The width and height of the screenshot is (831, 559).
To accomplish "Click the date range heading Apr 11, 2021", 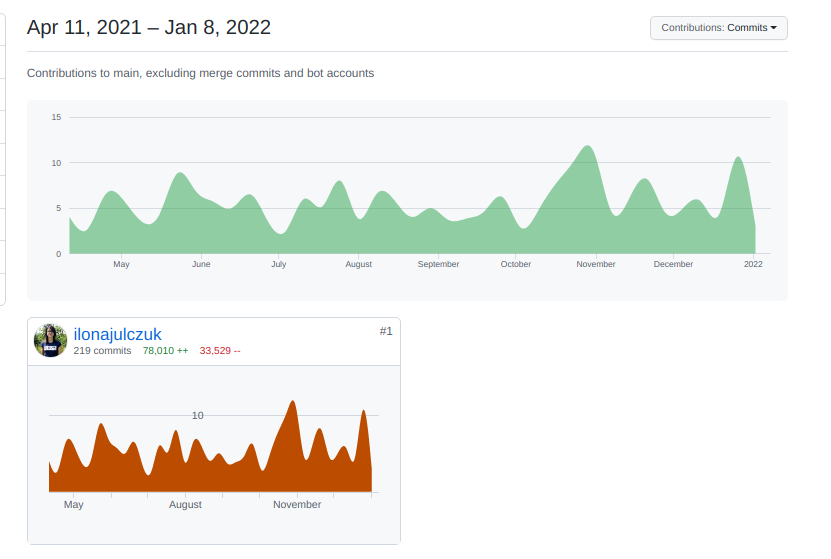I will click(x=149, y=28).
